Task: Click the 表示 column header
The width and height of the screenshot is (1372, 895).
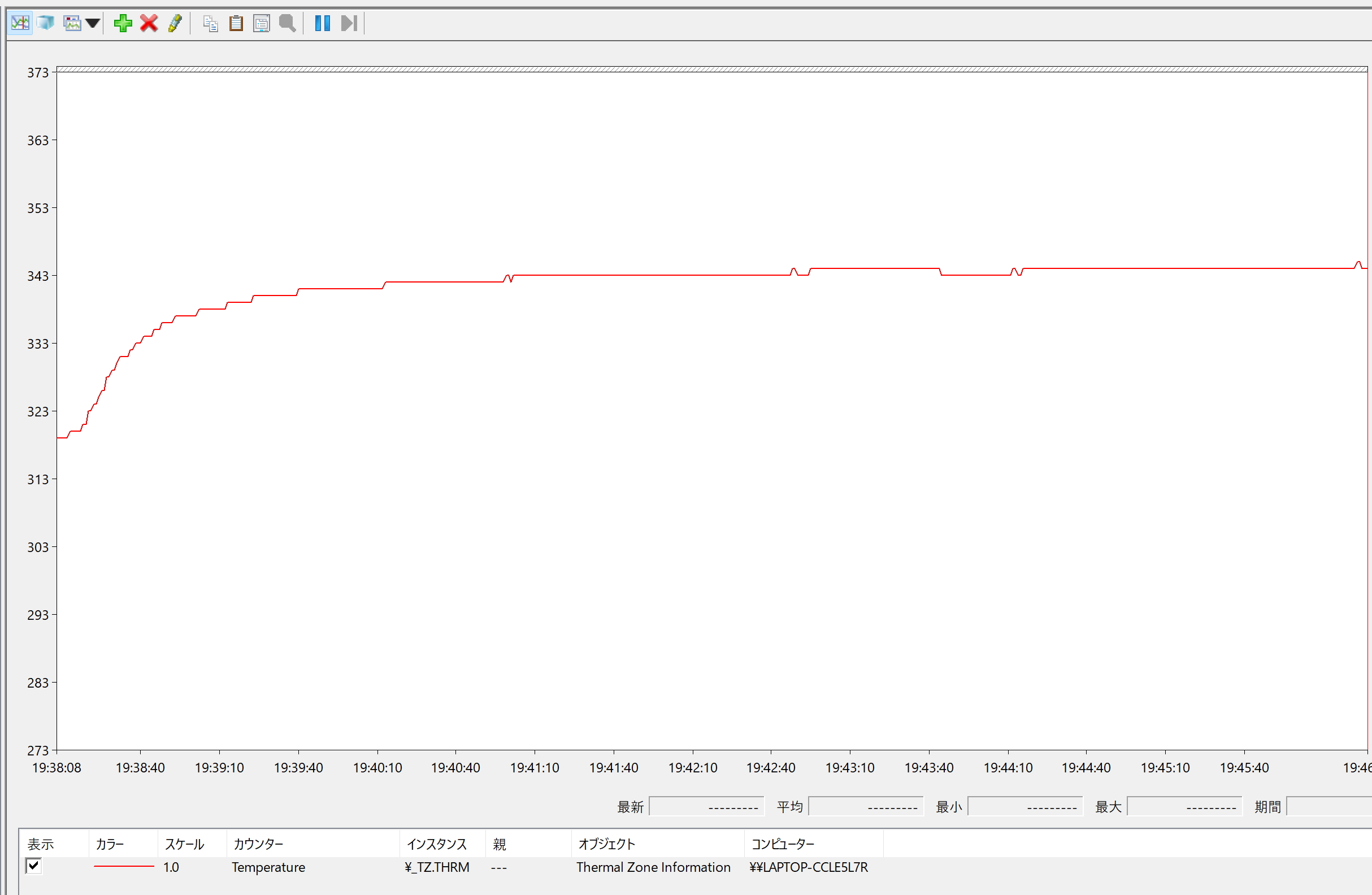Action: tap(54, 844)
